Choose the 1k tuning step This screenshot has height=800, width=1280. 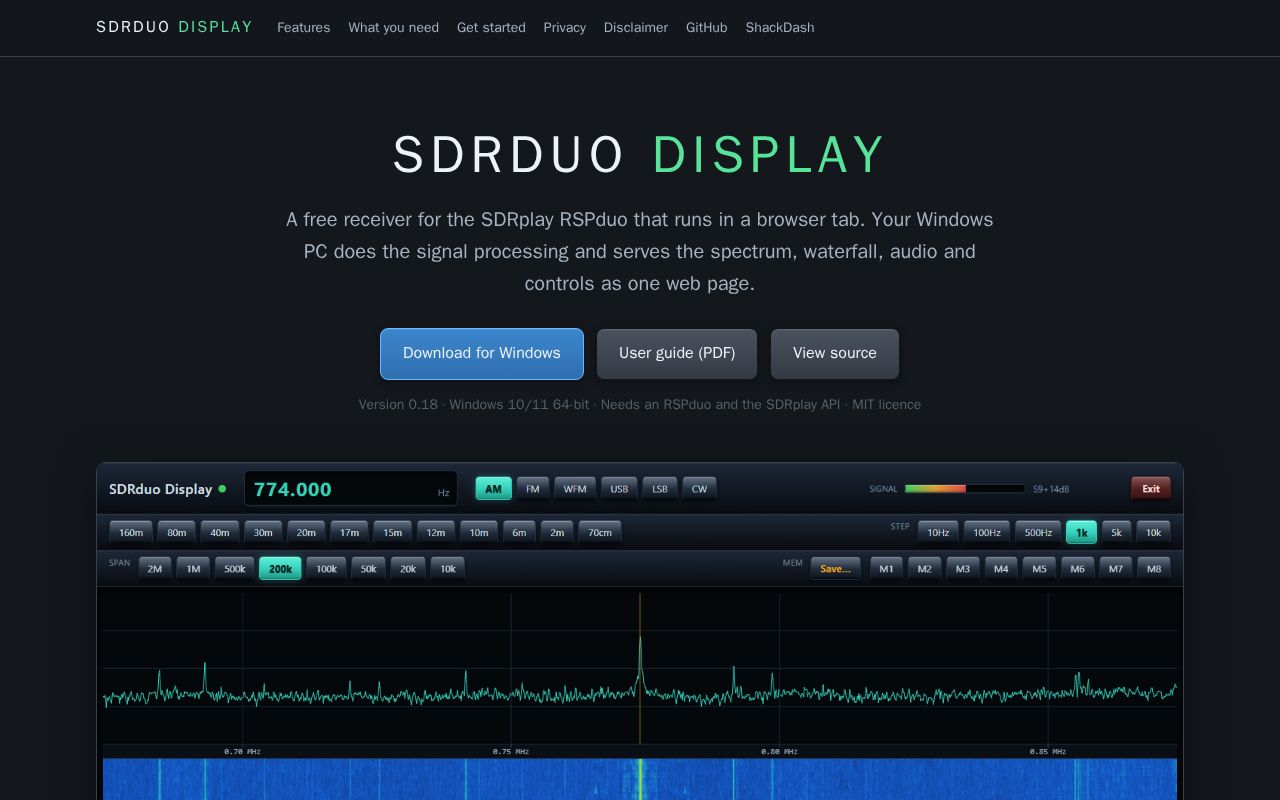1081,532
